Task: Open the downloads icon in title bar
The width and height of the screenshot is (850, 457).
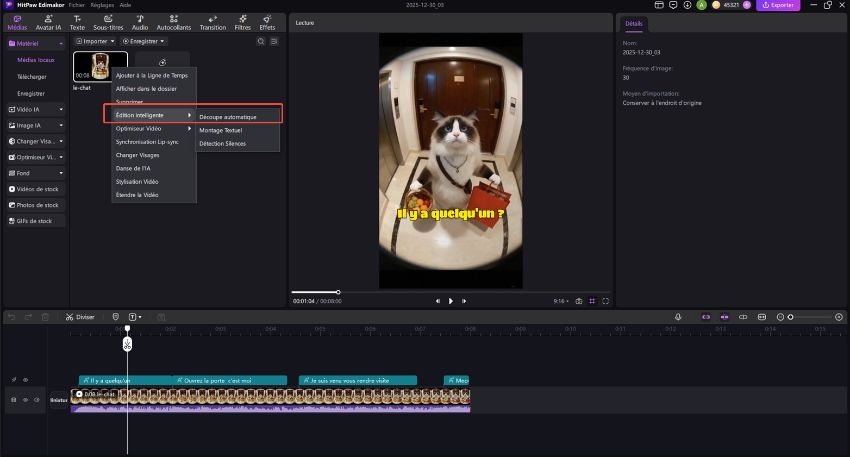Action: [687, 5]
